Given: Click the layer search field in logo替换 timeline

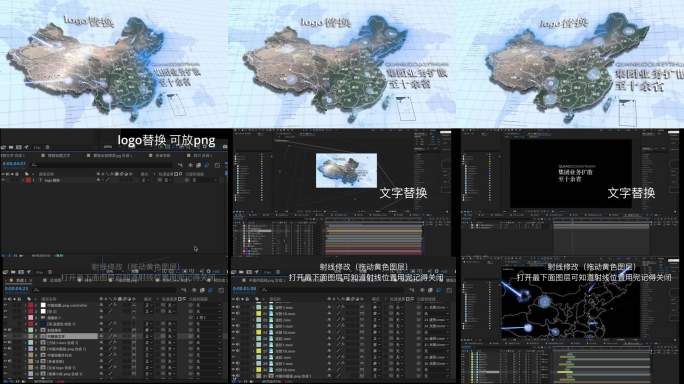Looking at the screenshot, I should click(103, 165).
